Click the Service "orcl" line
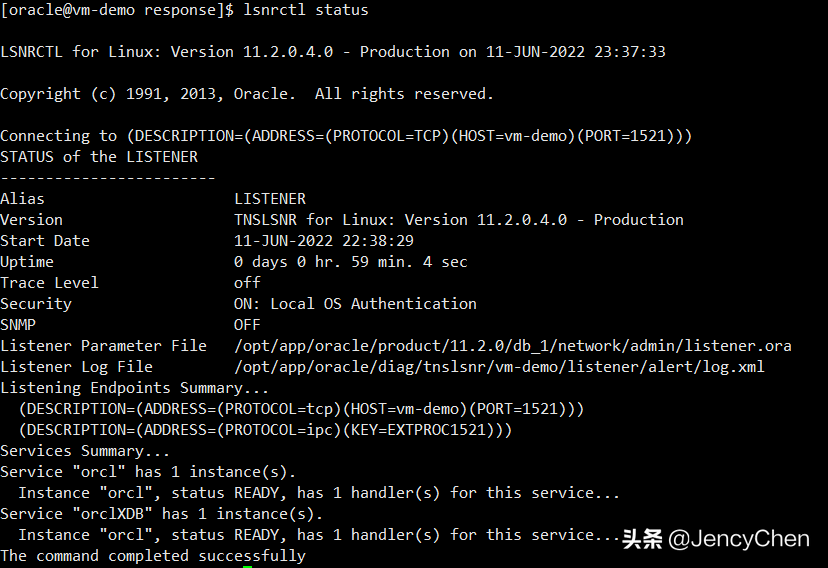 click(148, 472)
